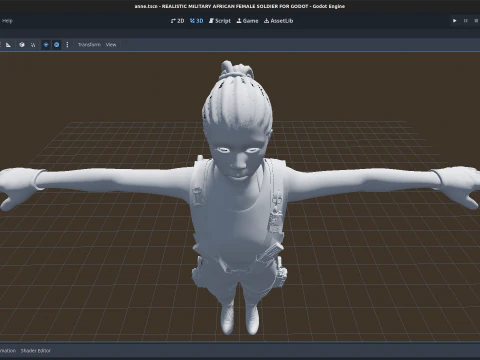The width and height of the screenshot is (480, 360).
Task: Open the Transform menu
Action: [89, 45]
